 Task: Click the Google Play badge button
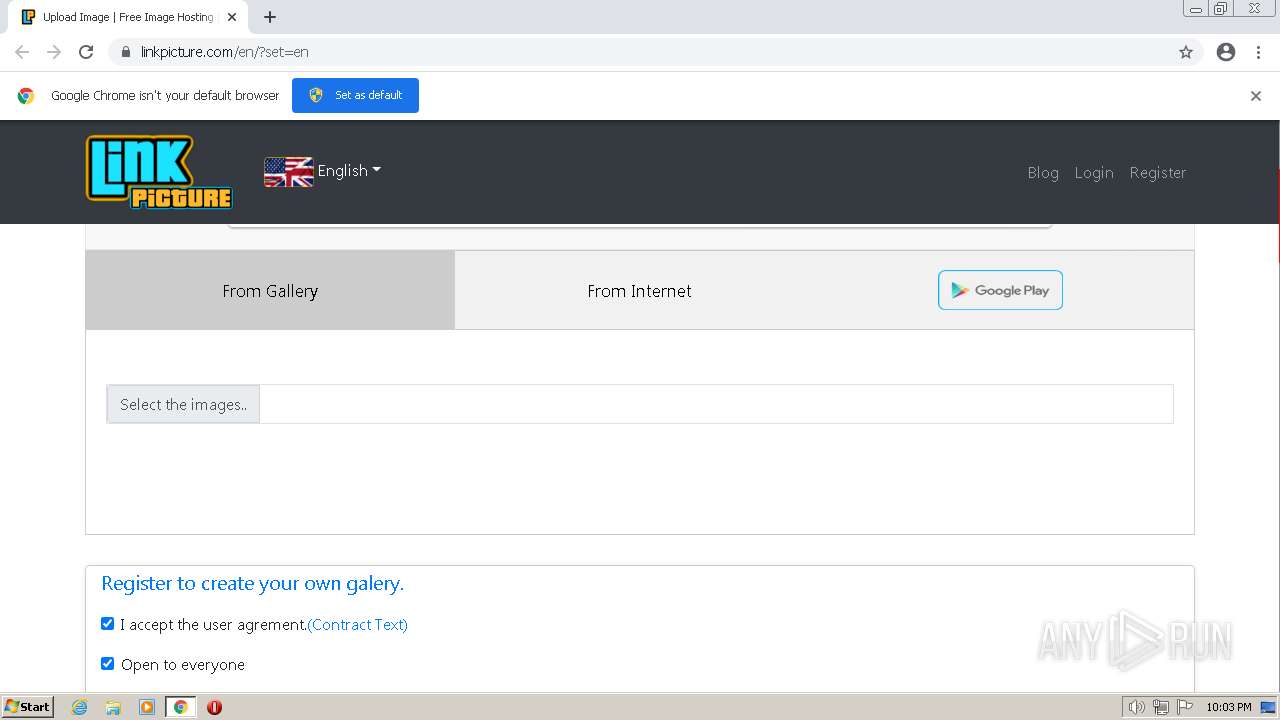[x=1000, y=290]
